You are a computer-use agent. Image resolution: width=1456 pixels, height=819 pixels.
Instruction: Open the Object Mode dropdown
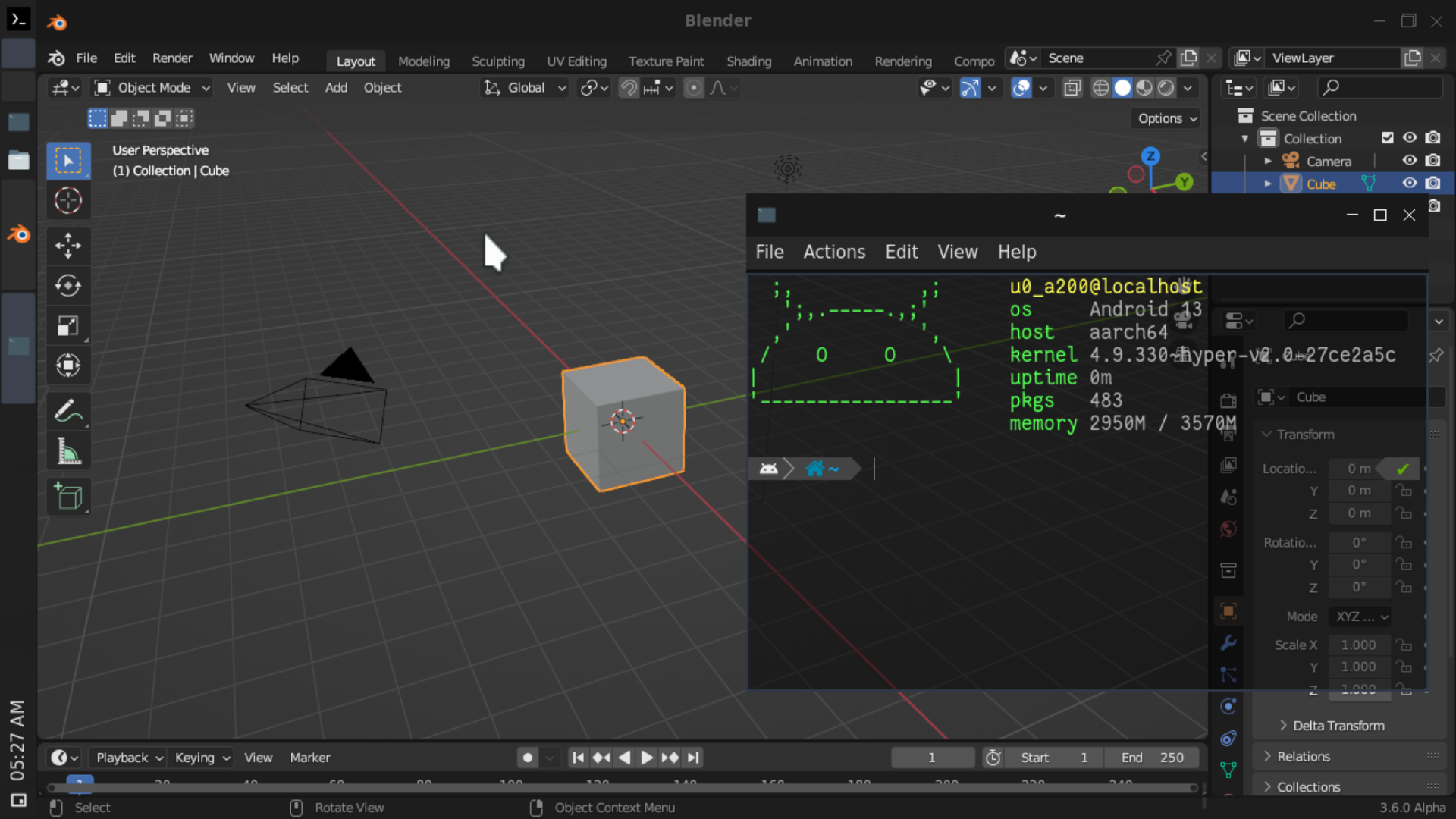pos(151,87)
